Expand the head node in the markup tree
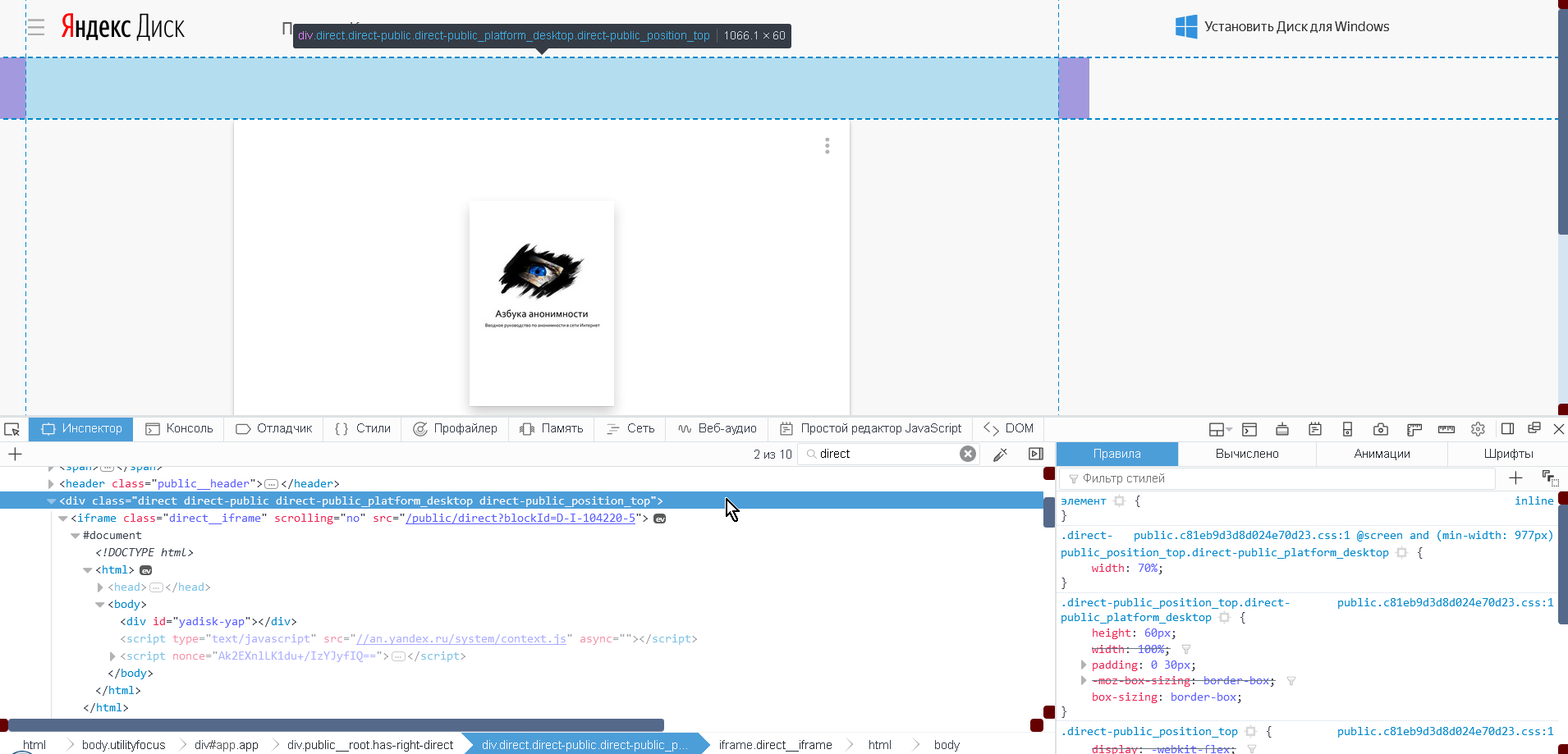Image resolution: width=1568 pixels, height=754 pixels. 99,587
